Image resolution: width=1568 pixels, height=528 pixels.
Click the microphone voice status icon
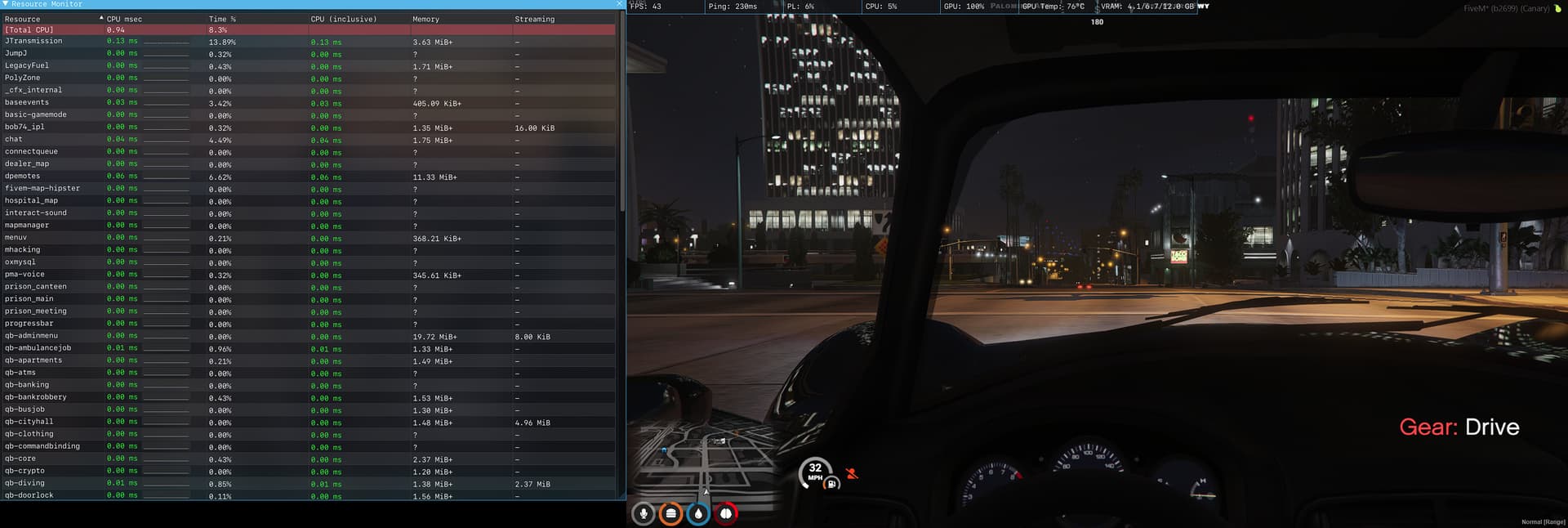644,513
